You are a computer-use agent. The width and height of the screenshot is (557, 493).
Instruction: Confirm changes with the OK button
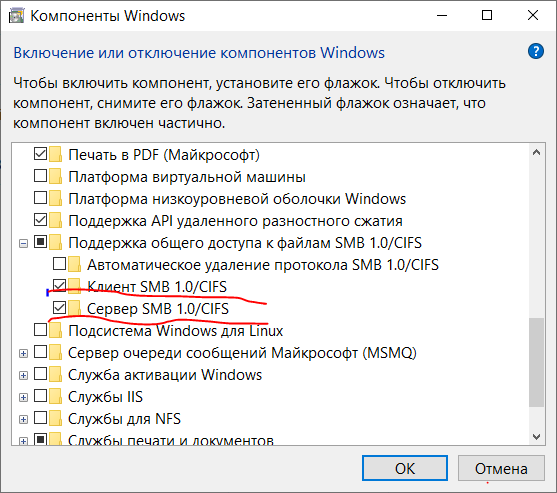(405, 468)
